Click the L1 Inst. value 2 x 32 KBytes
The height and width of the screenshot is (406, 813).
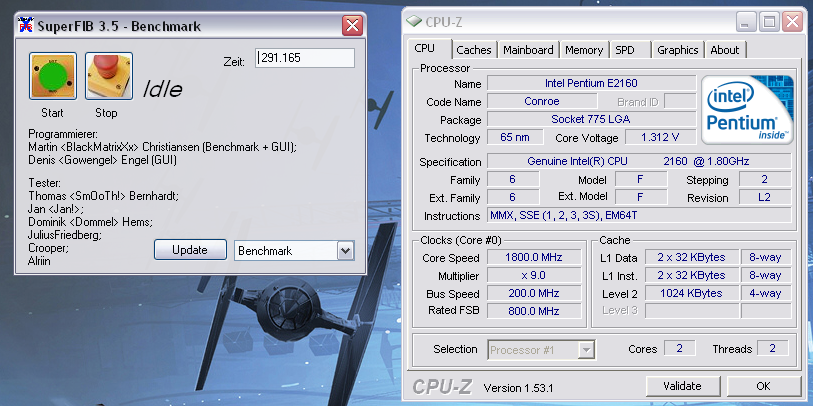pos(692,275)
